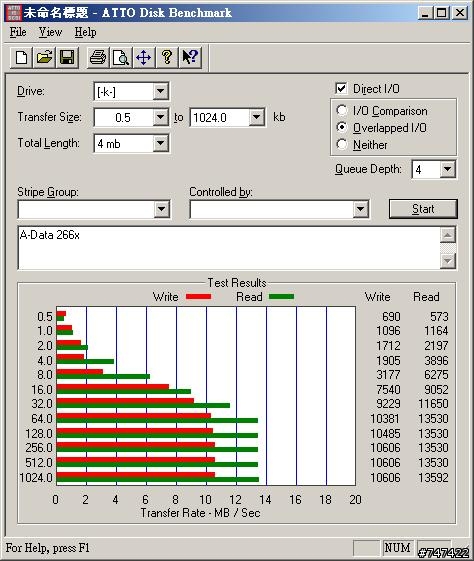This screenshot has width=474, height=561.
Task: Click the read value 3896
Action: 436,360
